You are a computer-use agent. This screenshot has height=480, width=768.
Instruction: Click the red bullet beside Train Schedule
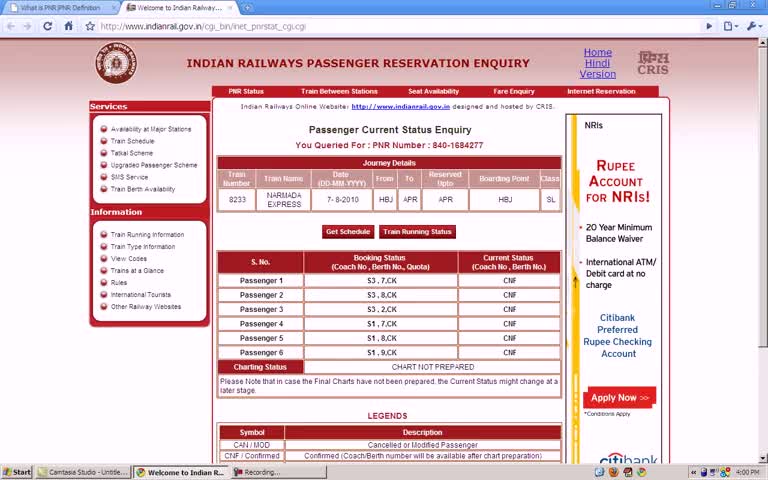[x=103, y=141]
